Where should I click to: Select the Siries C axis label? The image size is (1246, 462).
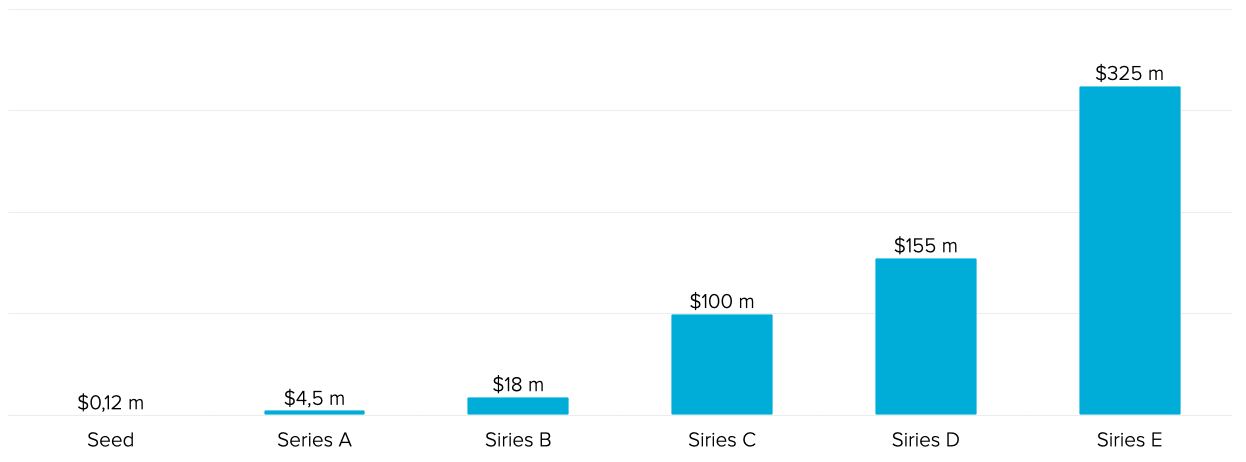click(722, 440)
